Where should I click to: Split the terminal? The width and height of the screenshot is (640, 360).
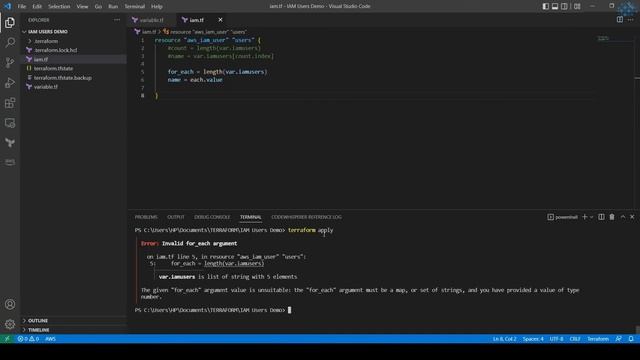[601, 217]
